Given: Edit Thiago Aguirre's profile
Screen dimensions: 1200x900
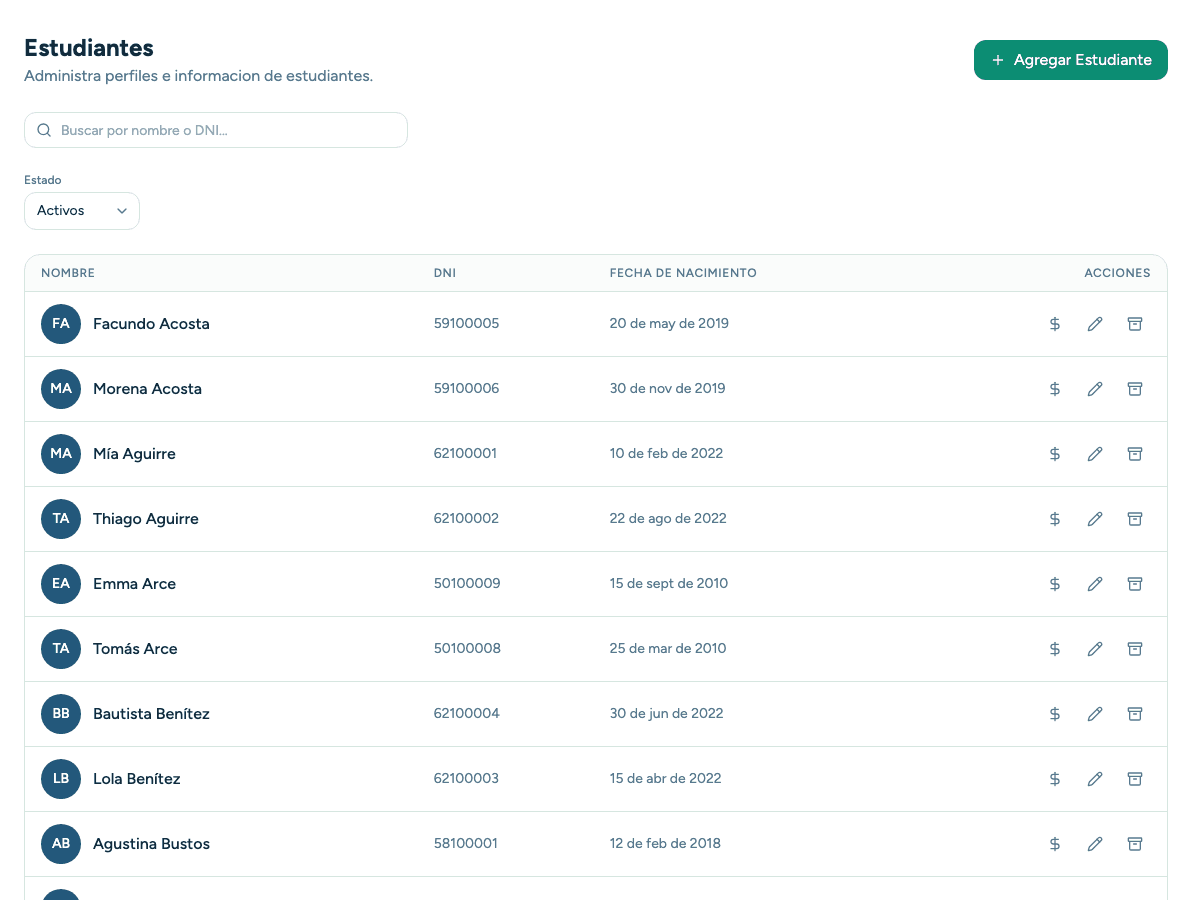Looking at the screenshot, I should point(1095,519).
